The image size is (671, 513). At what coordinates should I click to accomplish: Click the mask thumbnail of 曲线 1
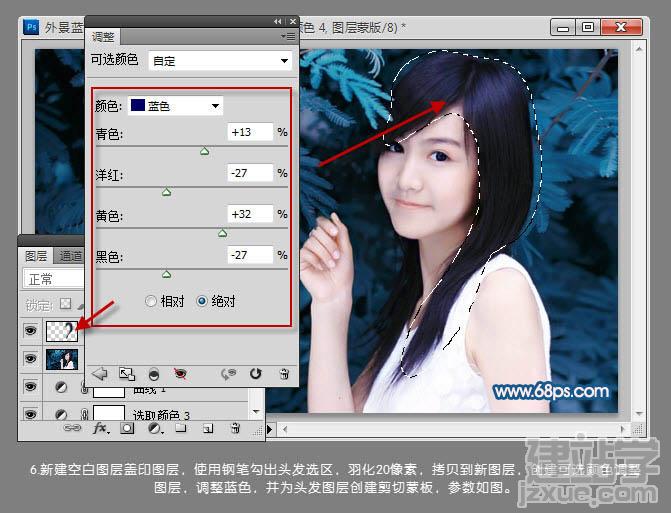[109, 391]
